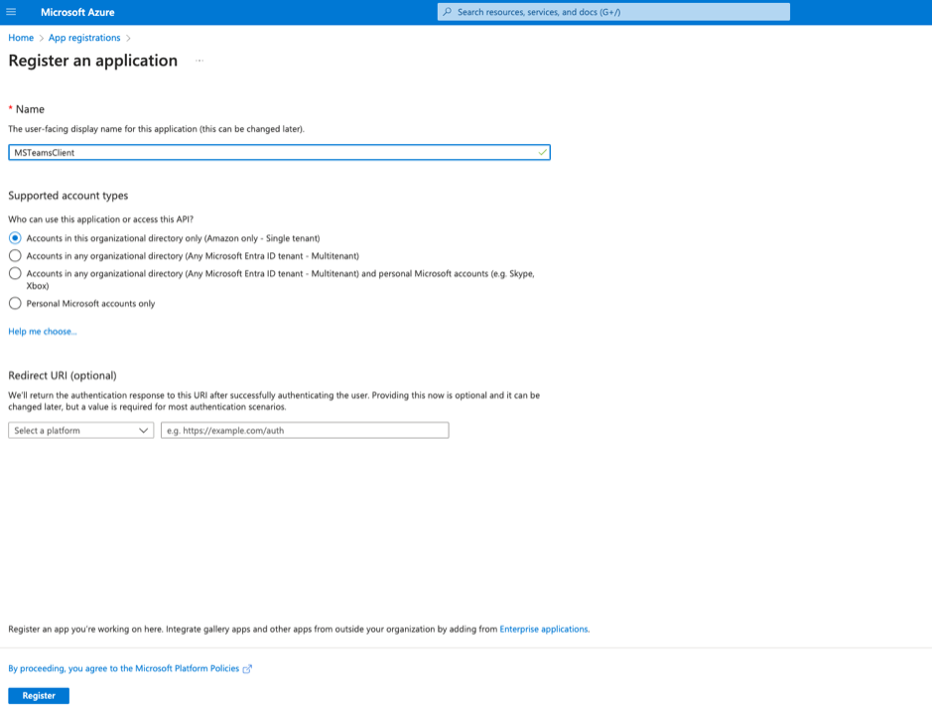Open the portal hamburger menu
Image resolution: width=935 pixels, height=711 pixels.
pos(11,11)
